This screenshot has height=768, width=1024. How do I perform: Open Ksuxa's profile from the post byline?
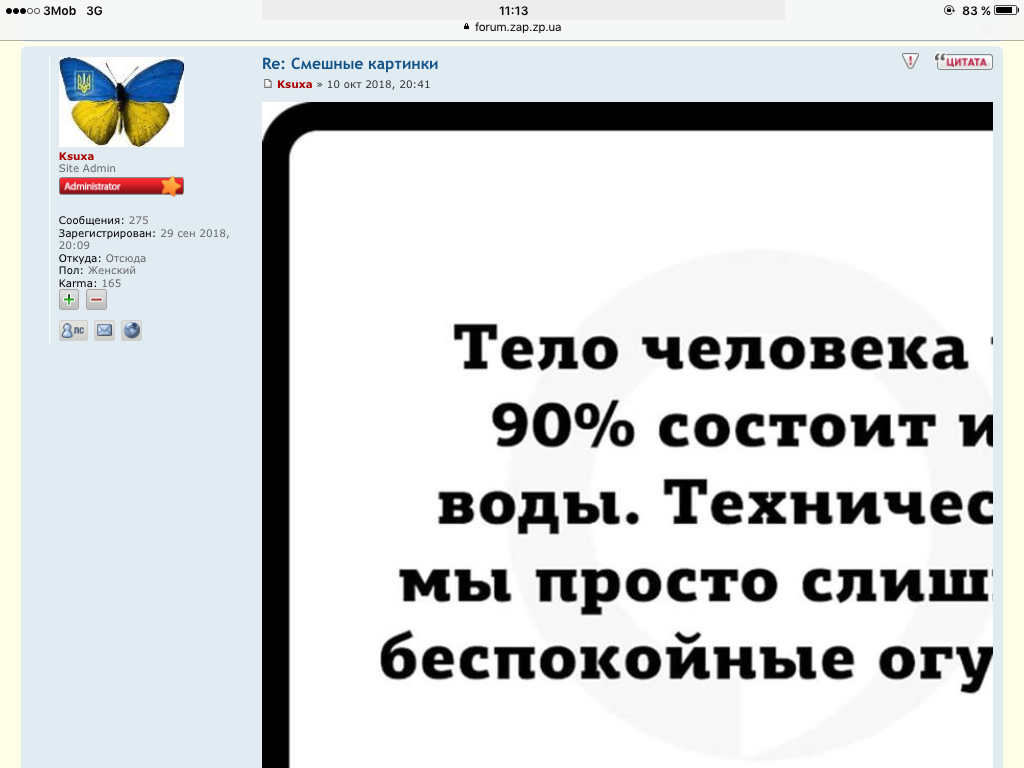tap(294, 84)
